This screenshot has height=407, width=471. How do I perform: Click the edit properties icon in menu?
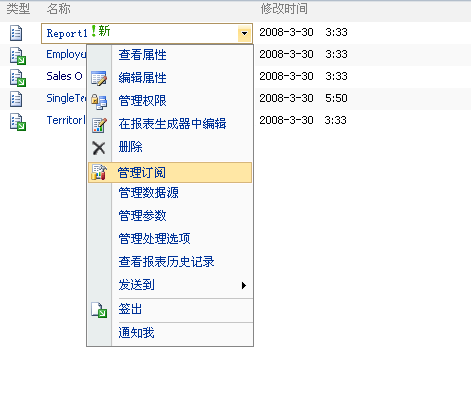click(x=99, y=78)
